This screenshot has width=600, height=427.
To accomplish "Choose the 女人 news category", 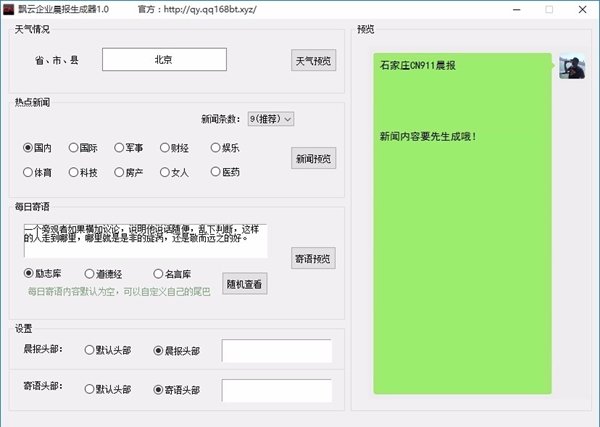I will coord(174,172).
